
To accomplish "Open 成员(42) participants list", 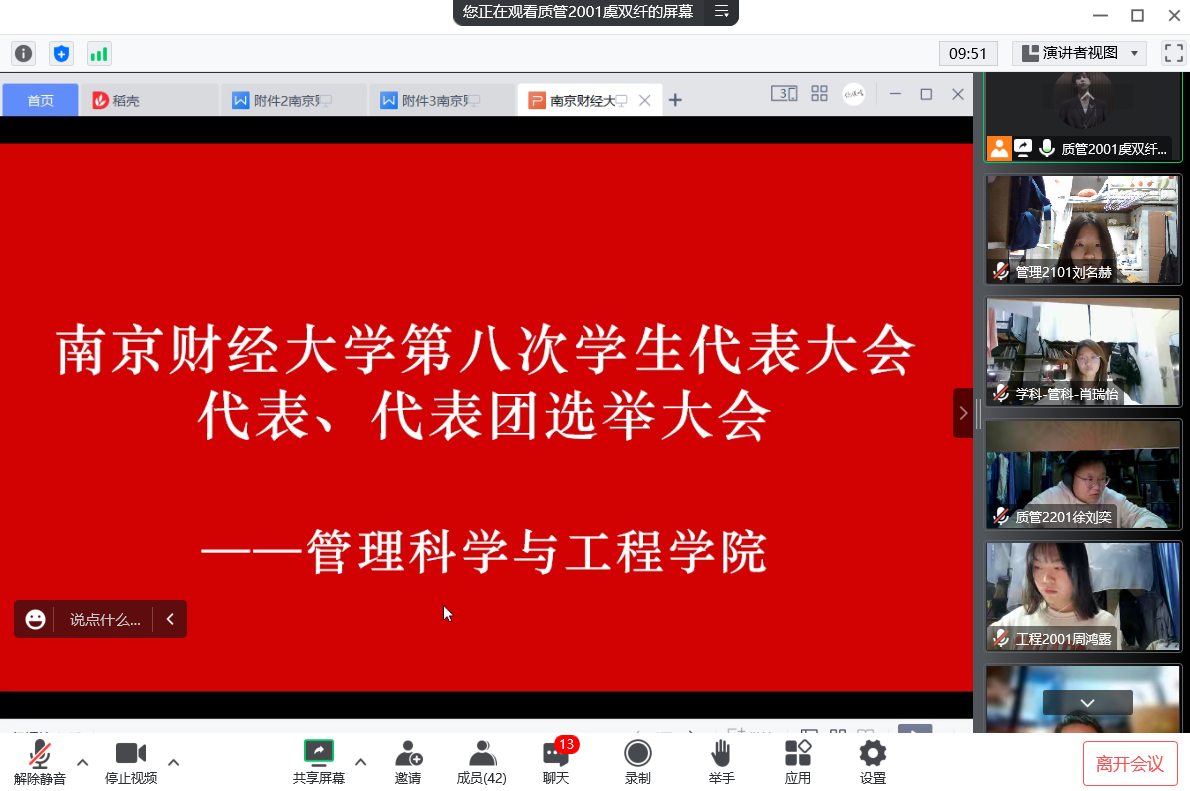I will tap(481, 762).
